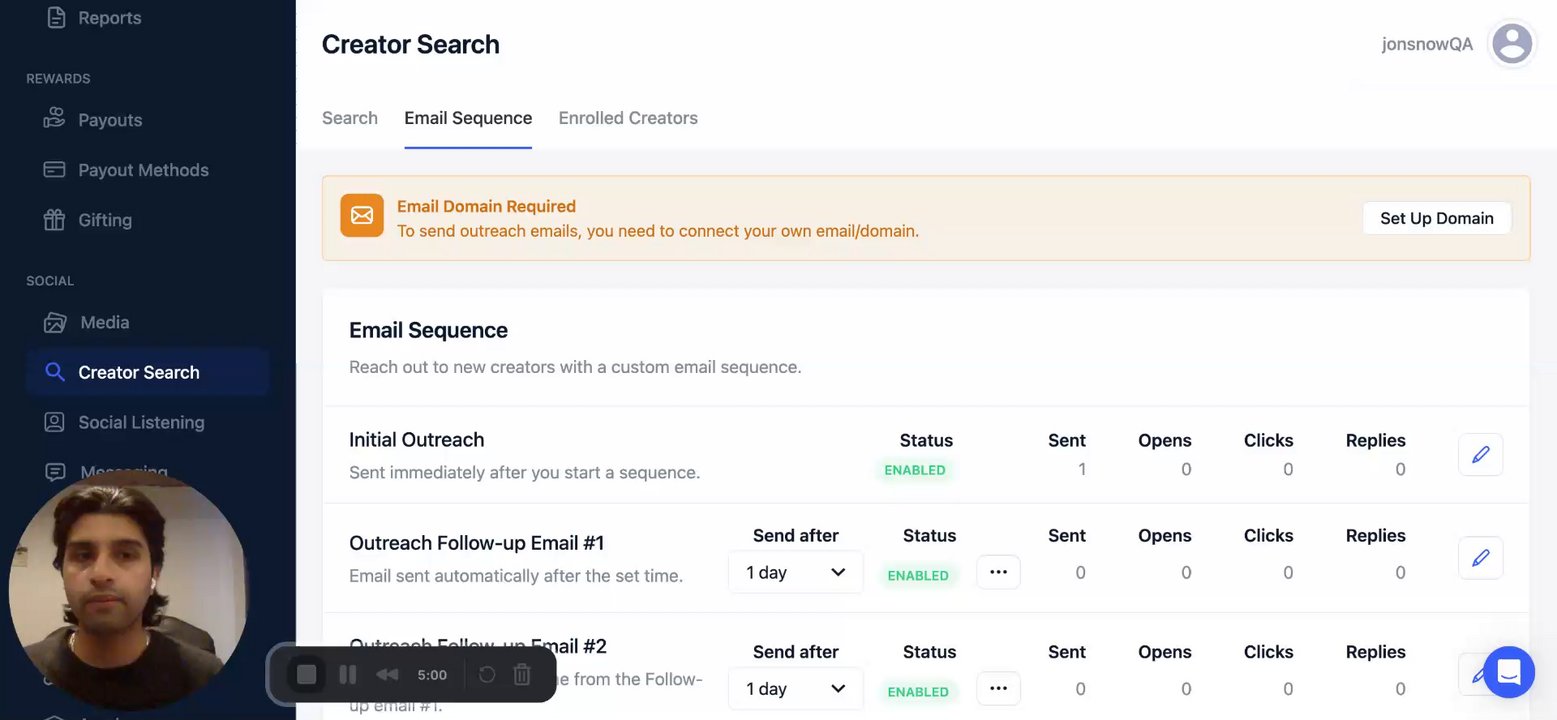Go to Gifting in the sidebar
Screen dimensions: 1557x720
coord(104,220)
